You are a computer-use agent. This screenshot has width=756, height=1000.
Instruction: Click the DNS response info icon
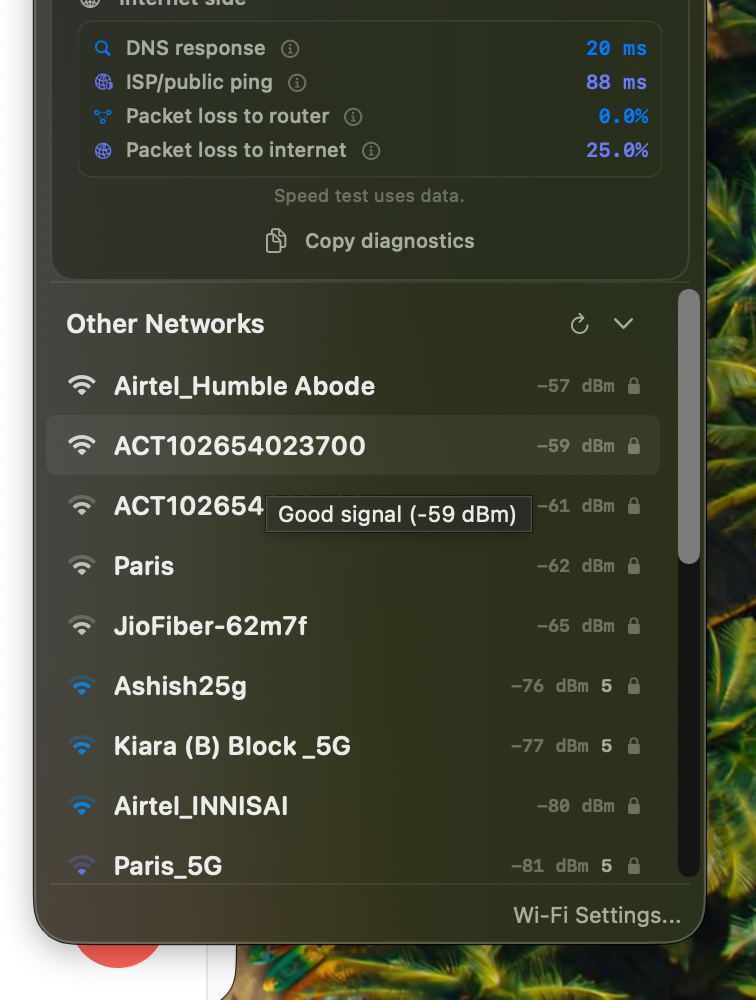tap(289, 48)
